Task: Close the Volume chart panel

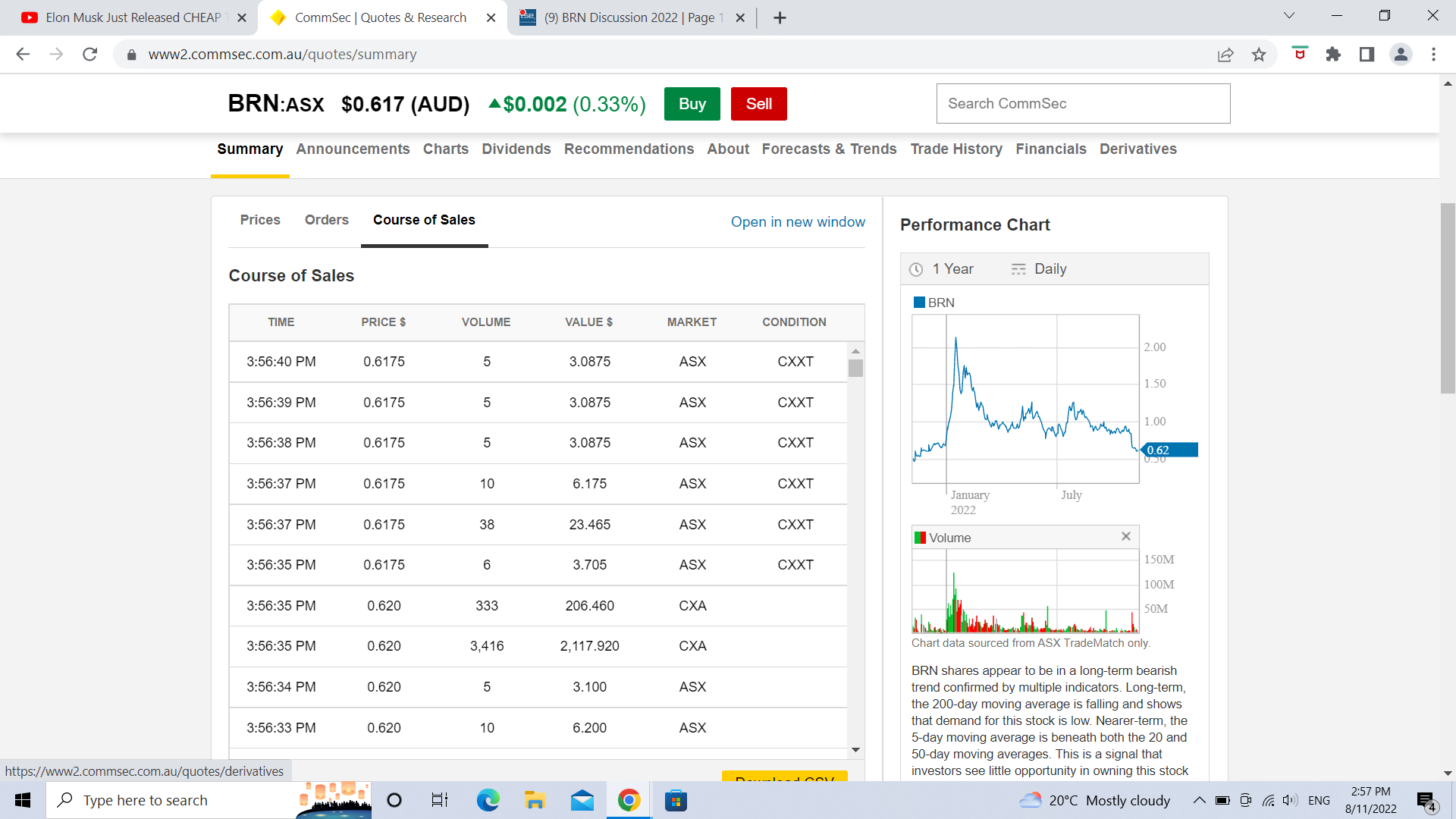Action: click(x=1126, y=536)
